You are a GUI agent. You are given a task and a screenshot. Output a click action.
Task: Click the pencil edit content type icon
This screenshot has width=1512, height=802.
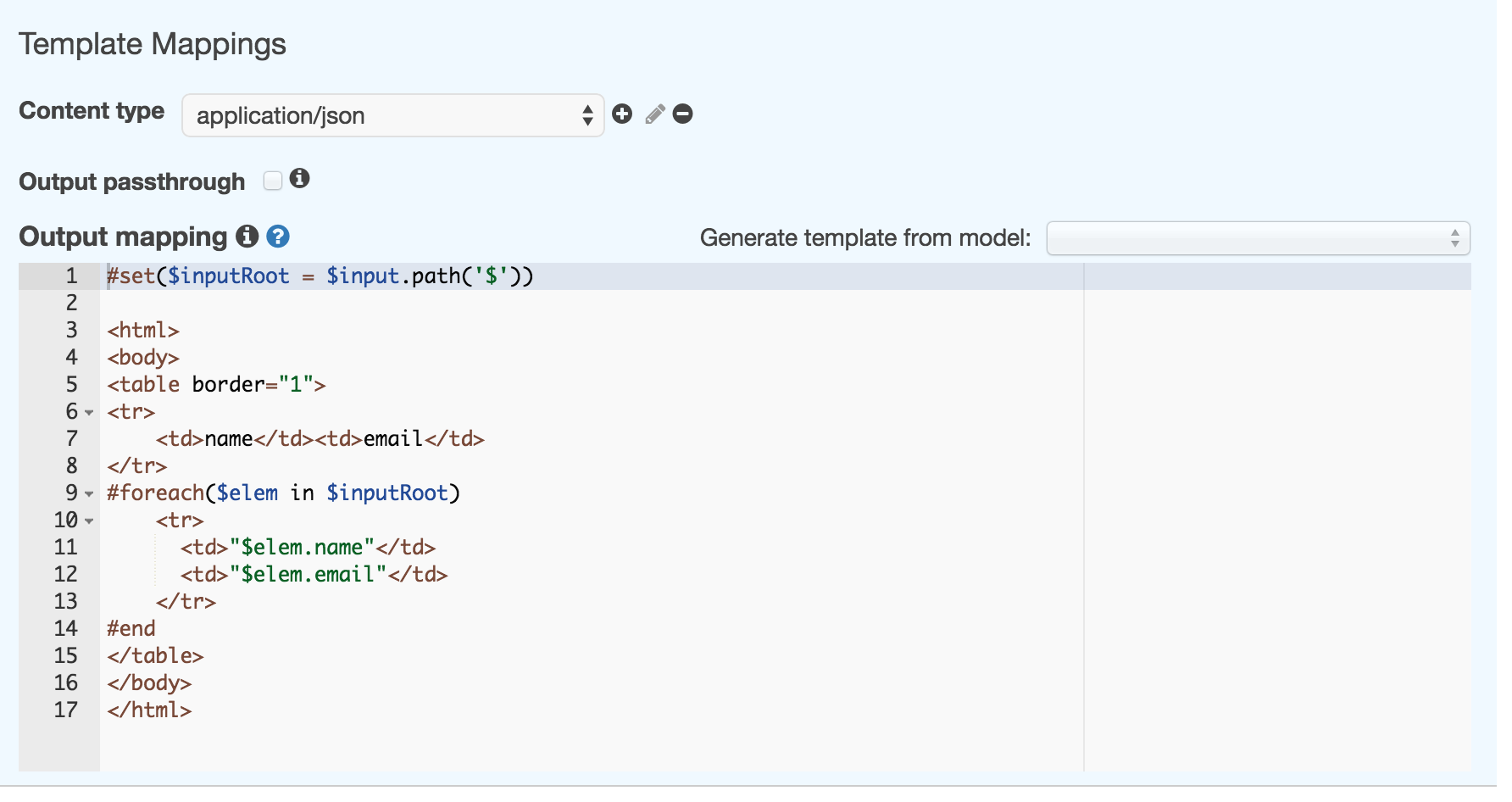(654, 114)
